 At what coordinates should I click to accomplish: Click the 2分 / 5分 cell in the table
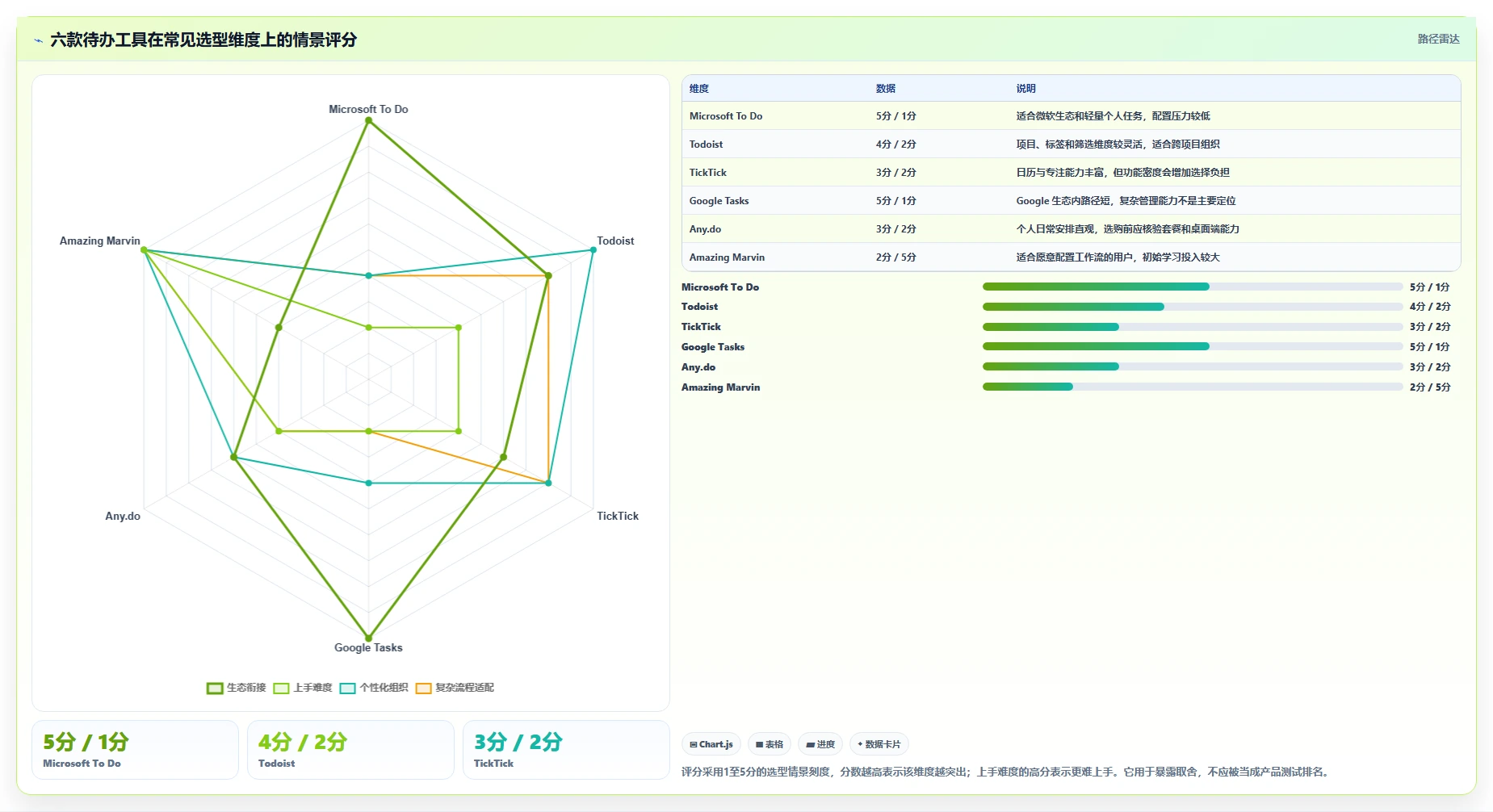[896, 257]
